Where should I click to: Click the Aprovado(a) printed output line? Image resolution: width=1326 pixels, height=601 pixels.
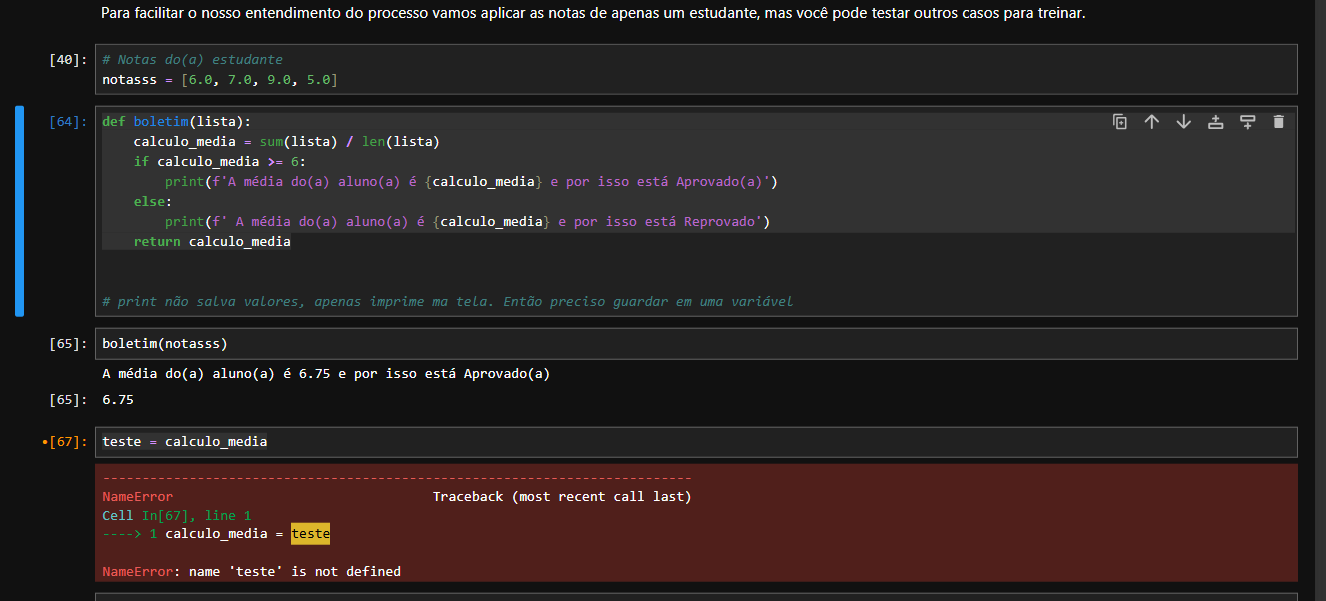(x=326, y=374)
